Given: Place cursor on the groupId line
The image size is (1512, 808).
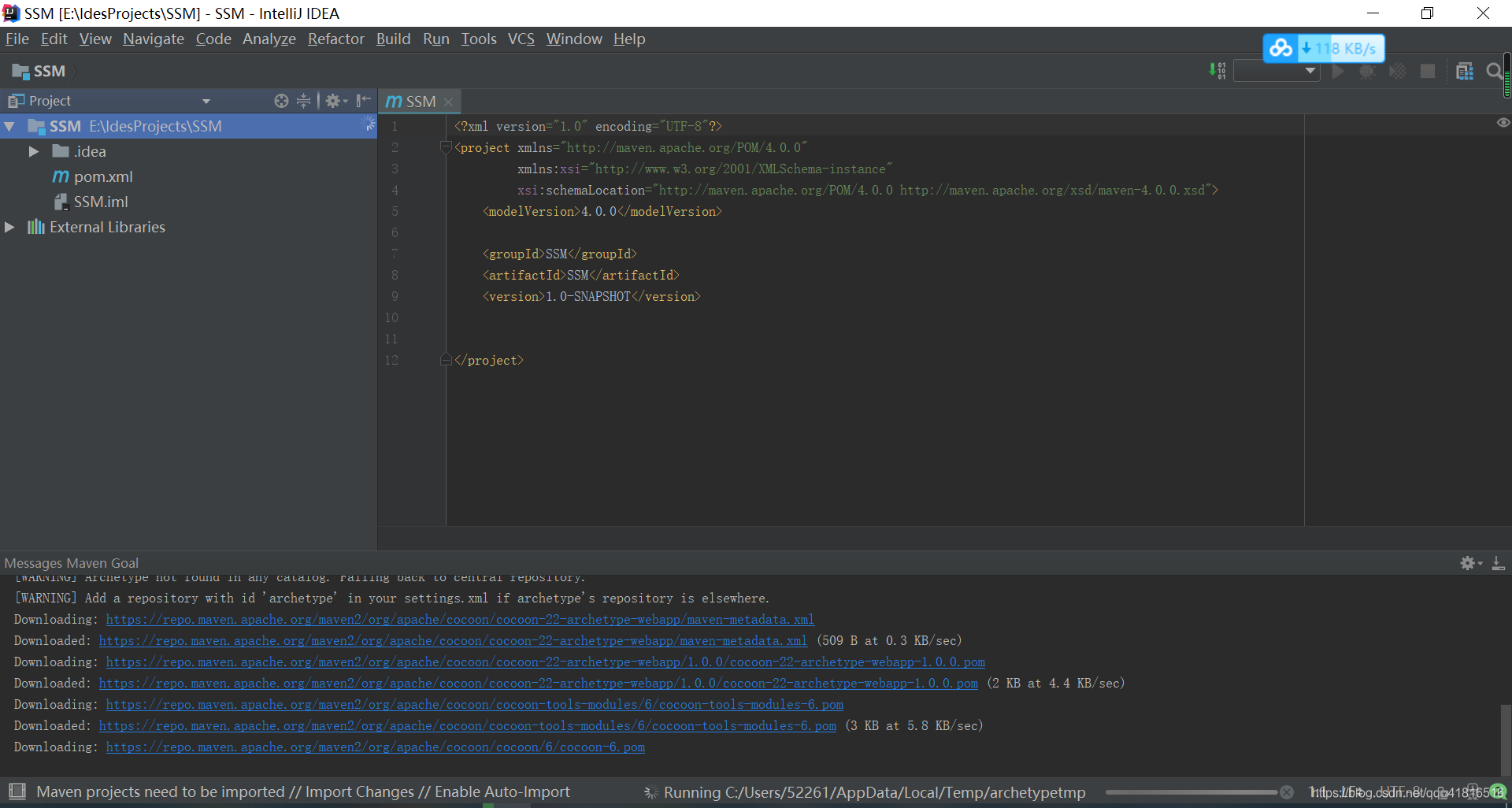Looking at the screenshot, I should (x=559, y=254).
